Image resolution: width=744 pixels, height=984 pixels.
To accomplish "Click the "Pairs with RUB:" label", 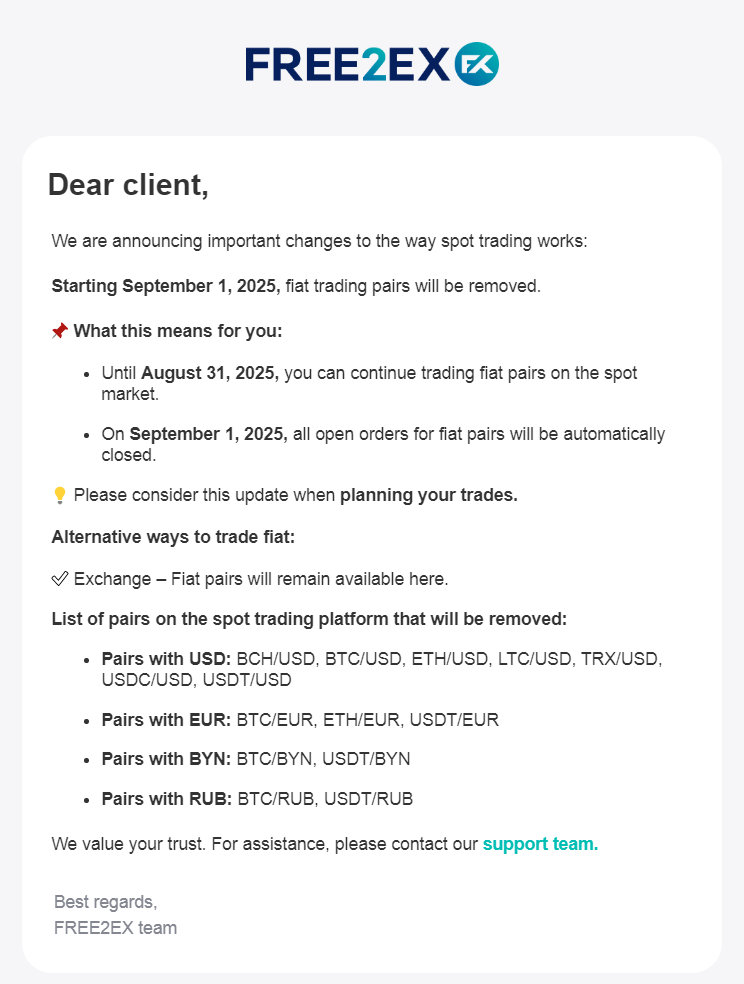I will pos(166,799).
